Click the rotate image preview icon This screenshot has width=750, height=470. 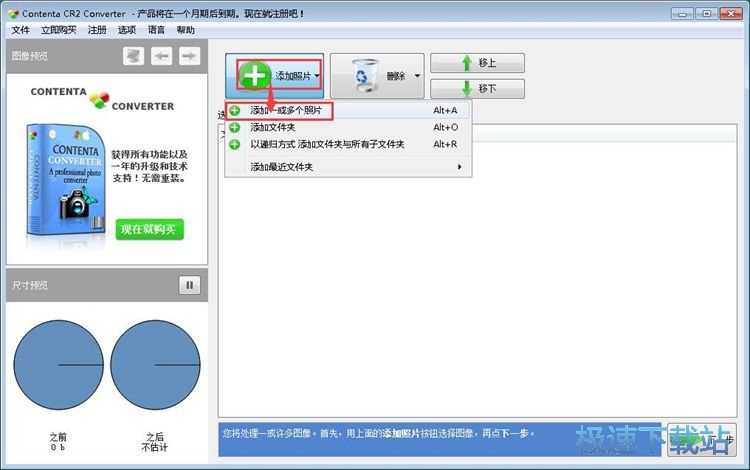point(133,56)
